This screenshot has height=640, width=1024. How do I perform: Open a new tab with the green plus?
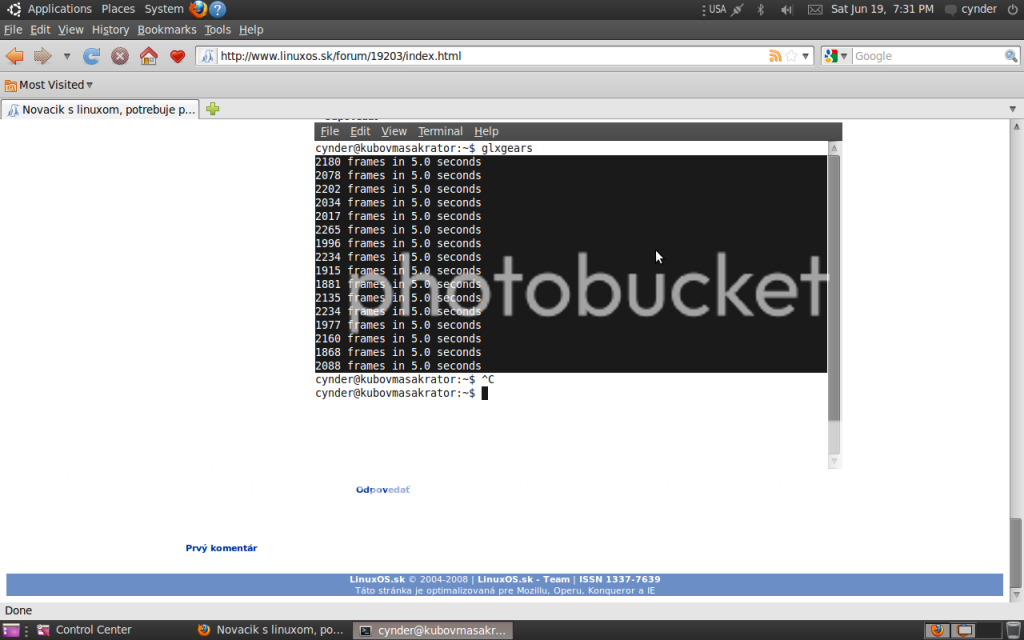pos(213,109)
